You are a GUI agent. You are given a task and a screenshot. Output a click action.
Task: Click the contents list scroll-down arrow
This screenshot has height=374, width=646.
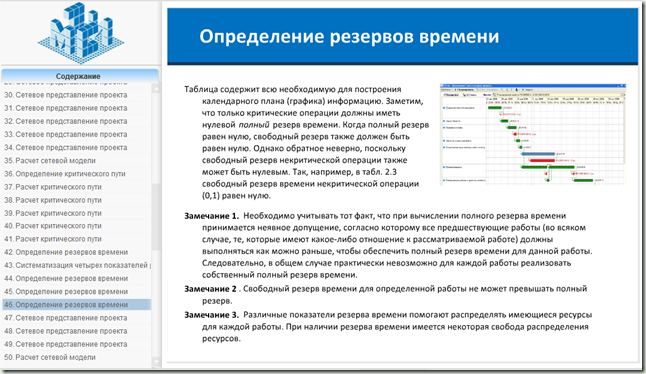(x=156, y=362)
